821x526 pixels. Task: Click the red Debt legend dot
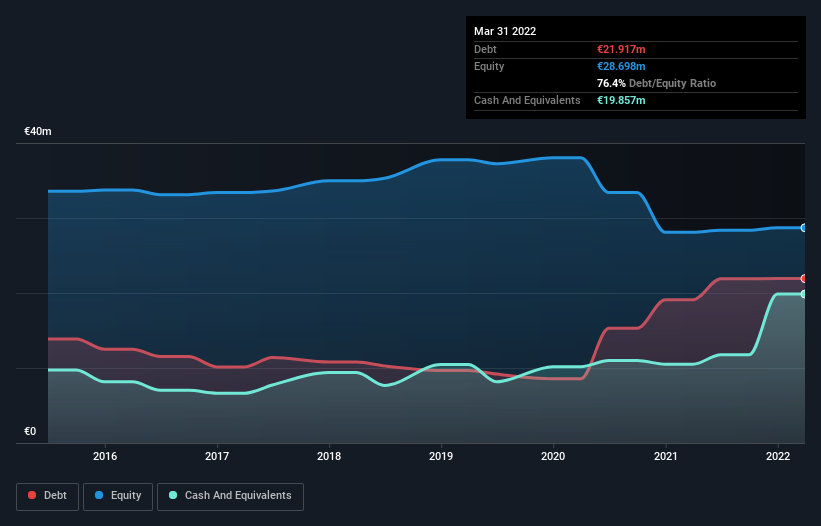[33, 495]
